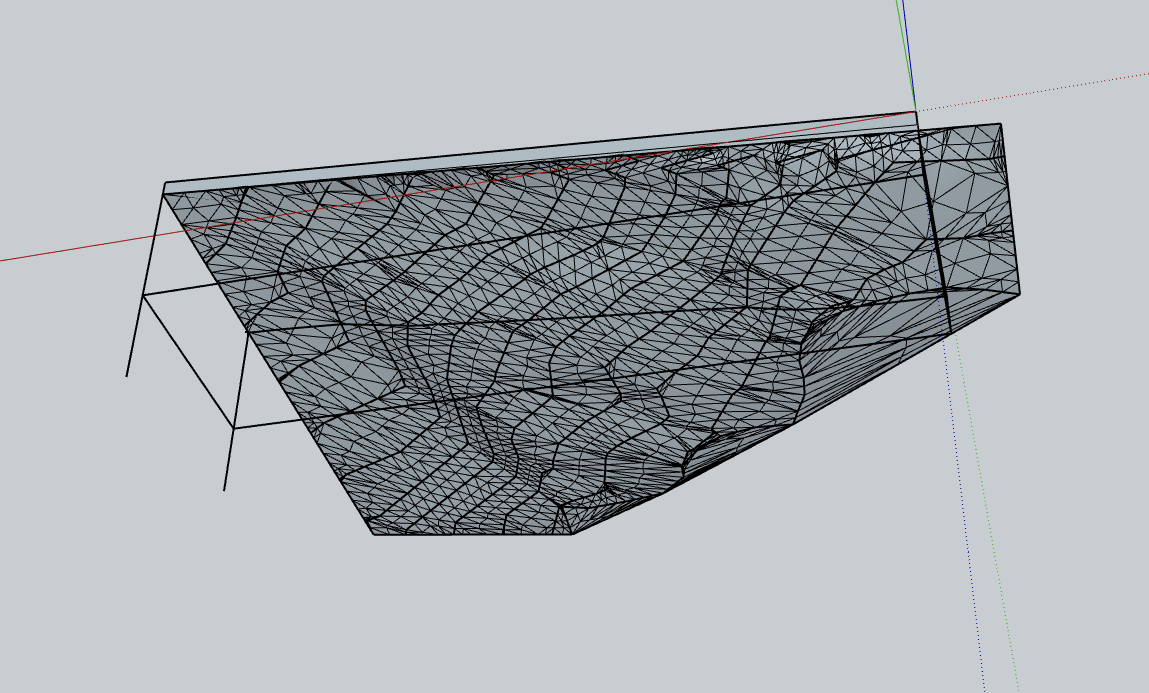Select the flat bottom edge of the mesh
Image resolution: width=1149 pixels, height=693 pixels.
472,534
